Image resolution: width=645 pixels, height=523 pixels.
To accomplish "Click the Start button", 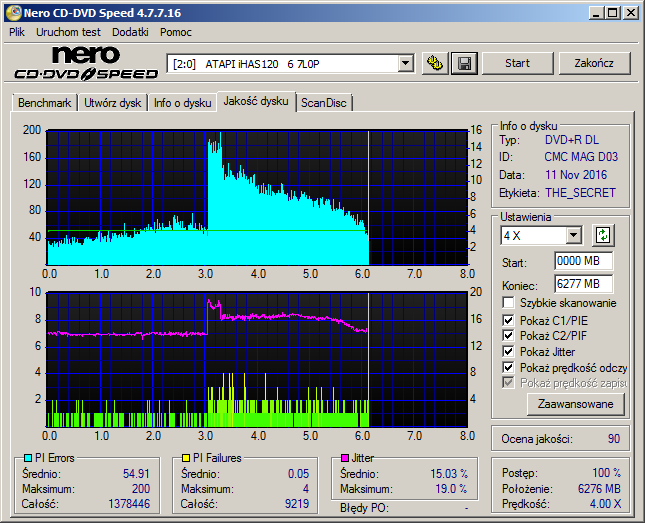I will (517, 63).
